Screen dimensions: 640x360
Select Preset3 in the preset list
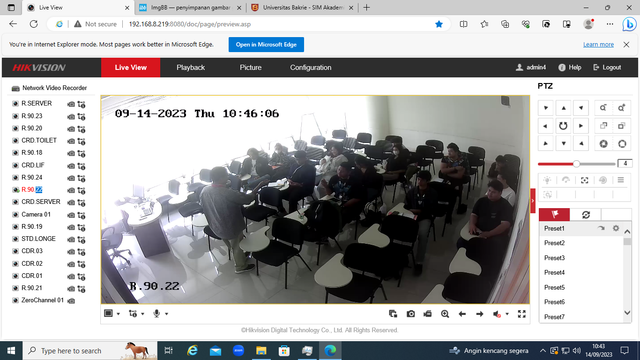[554, 258]
